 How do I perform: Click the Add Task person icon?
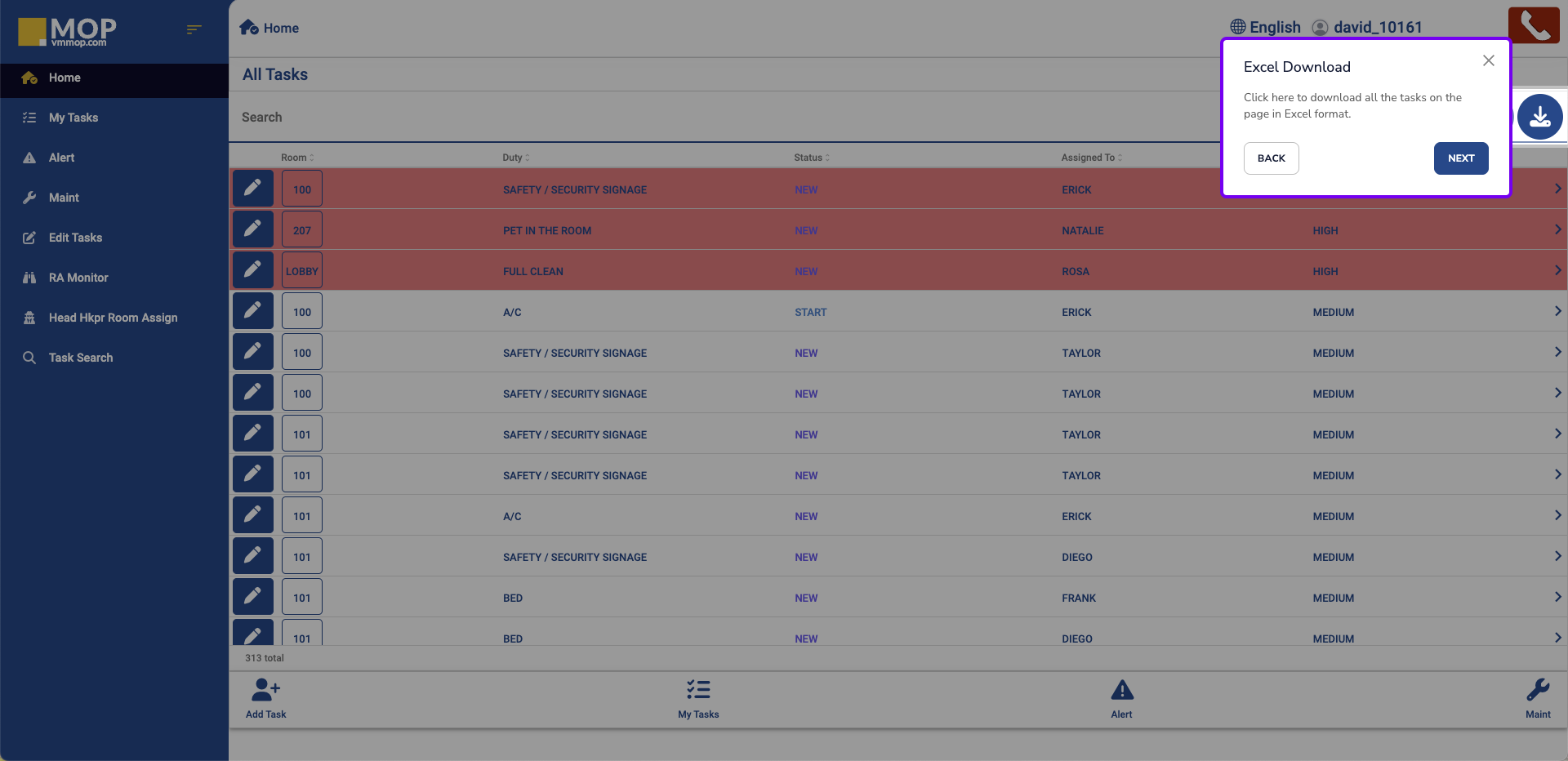[265, 691]
